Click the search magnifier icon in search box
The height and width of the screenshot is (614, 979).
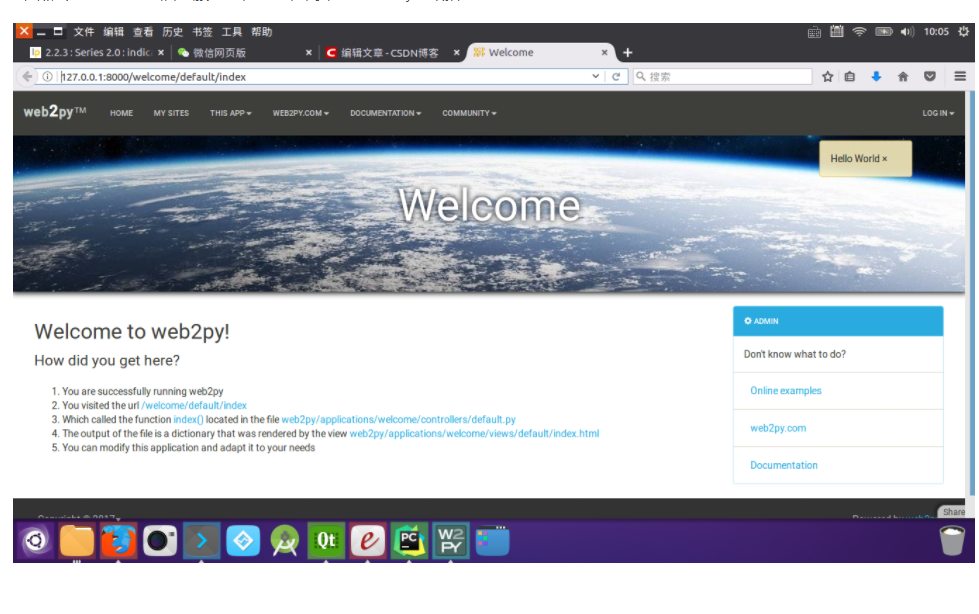[x=641, y=76]
